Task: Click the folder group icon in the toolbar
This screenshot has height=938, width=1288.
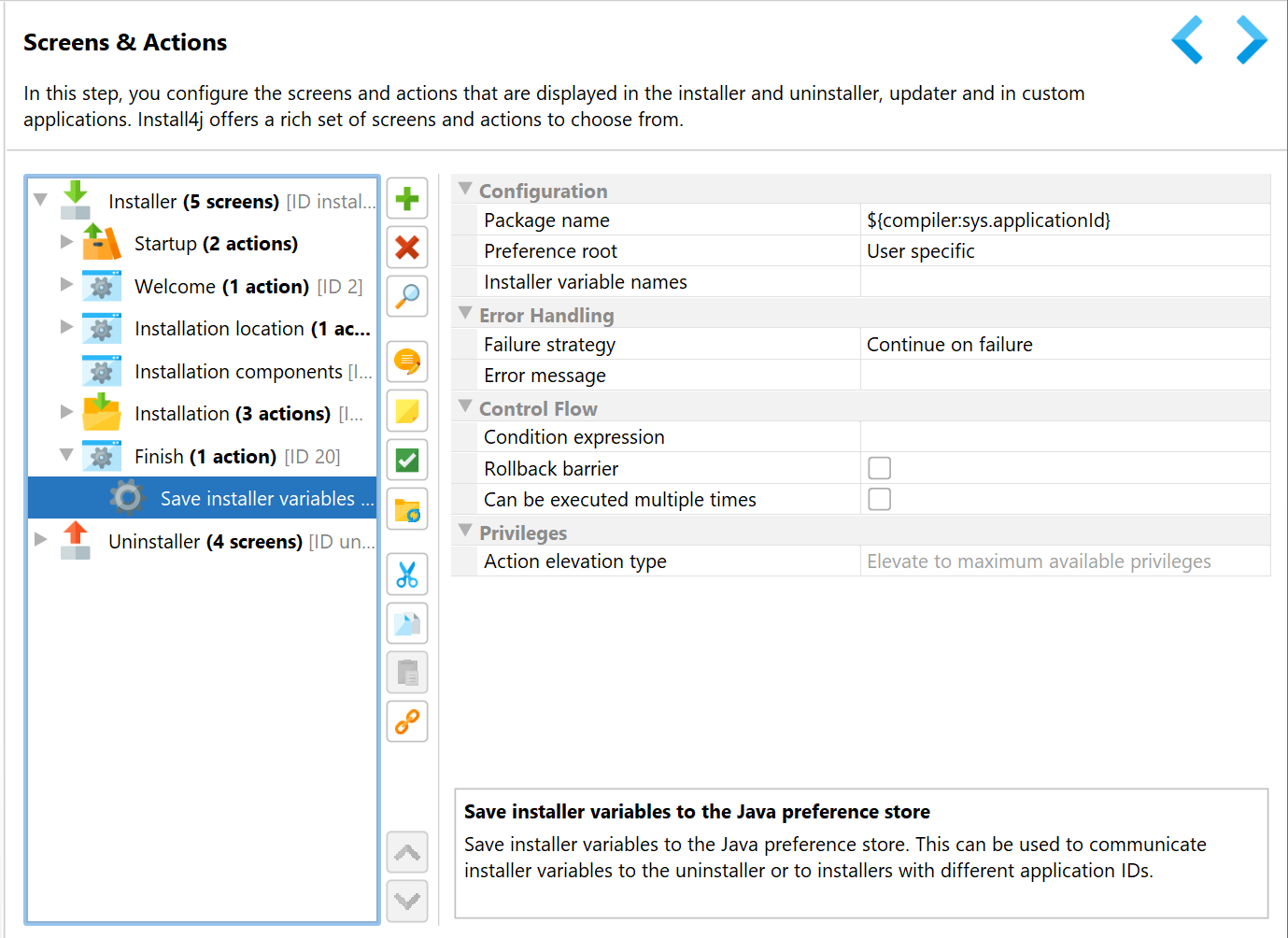Action: coord(407,509)
